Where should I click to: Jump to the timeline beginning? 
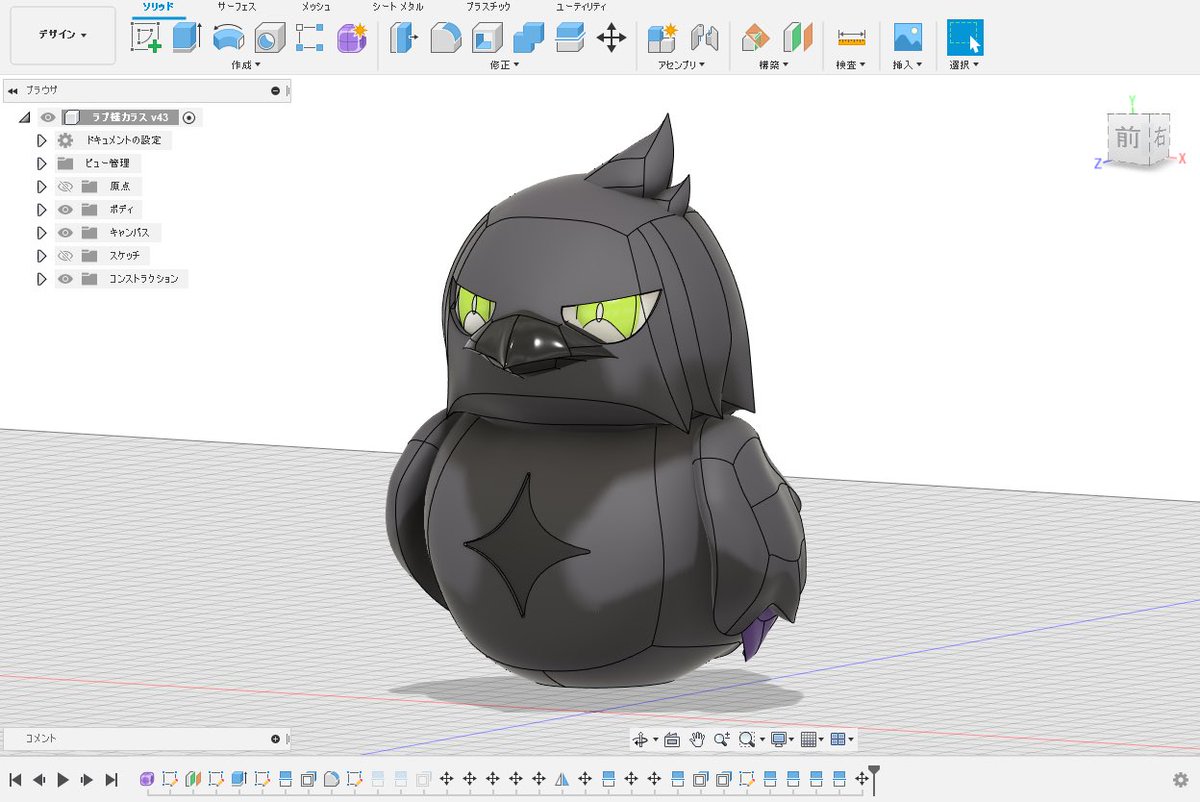click(x=15, y=779)
